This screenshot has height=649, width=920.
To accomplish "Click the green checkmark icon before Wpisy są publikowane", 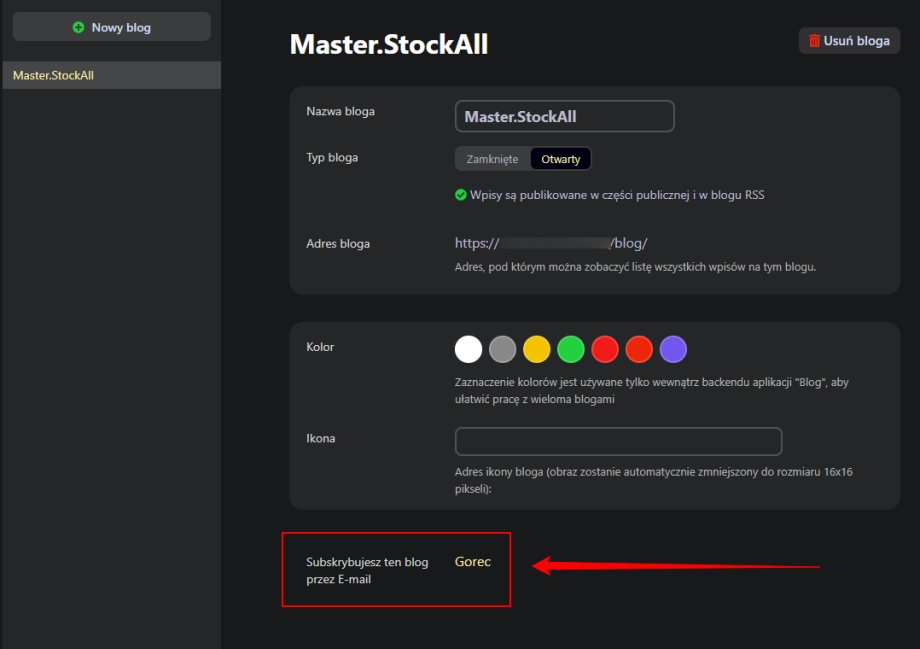I will pyautogui.click(x=461, y=195).
